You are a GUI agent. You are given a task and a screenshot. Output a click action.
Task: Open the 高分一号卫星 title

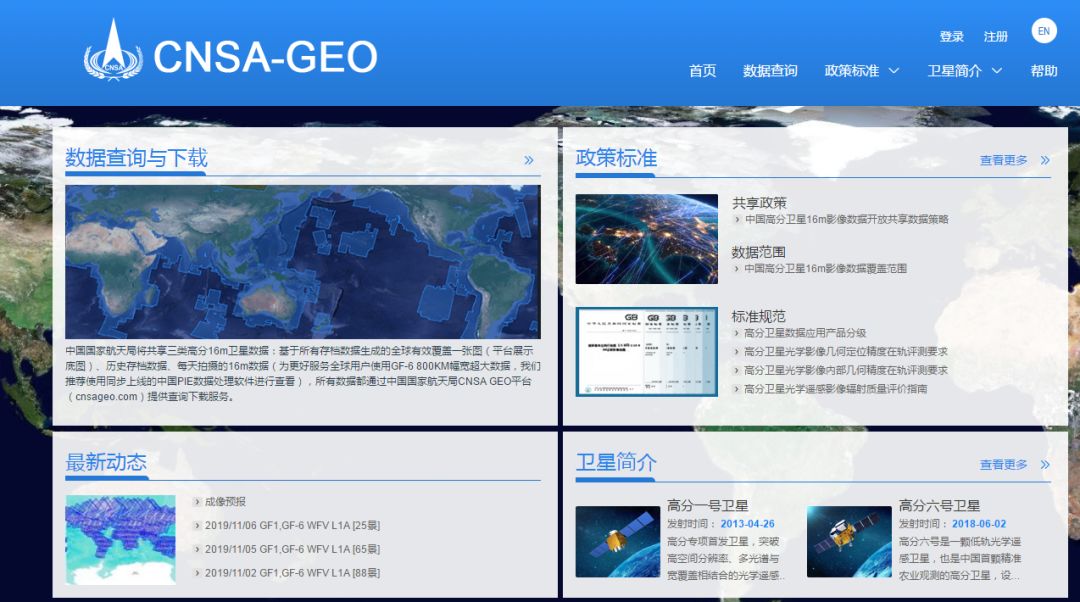[707, 506]
